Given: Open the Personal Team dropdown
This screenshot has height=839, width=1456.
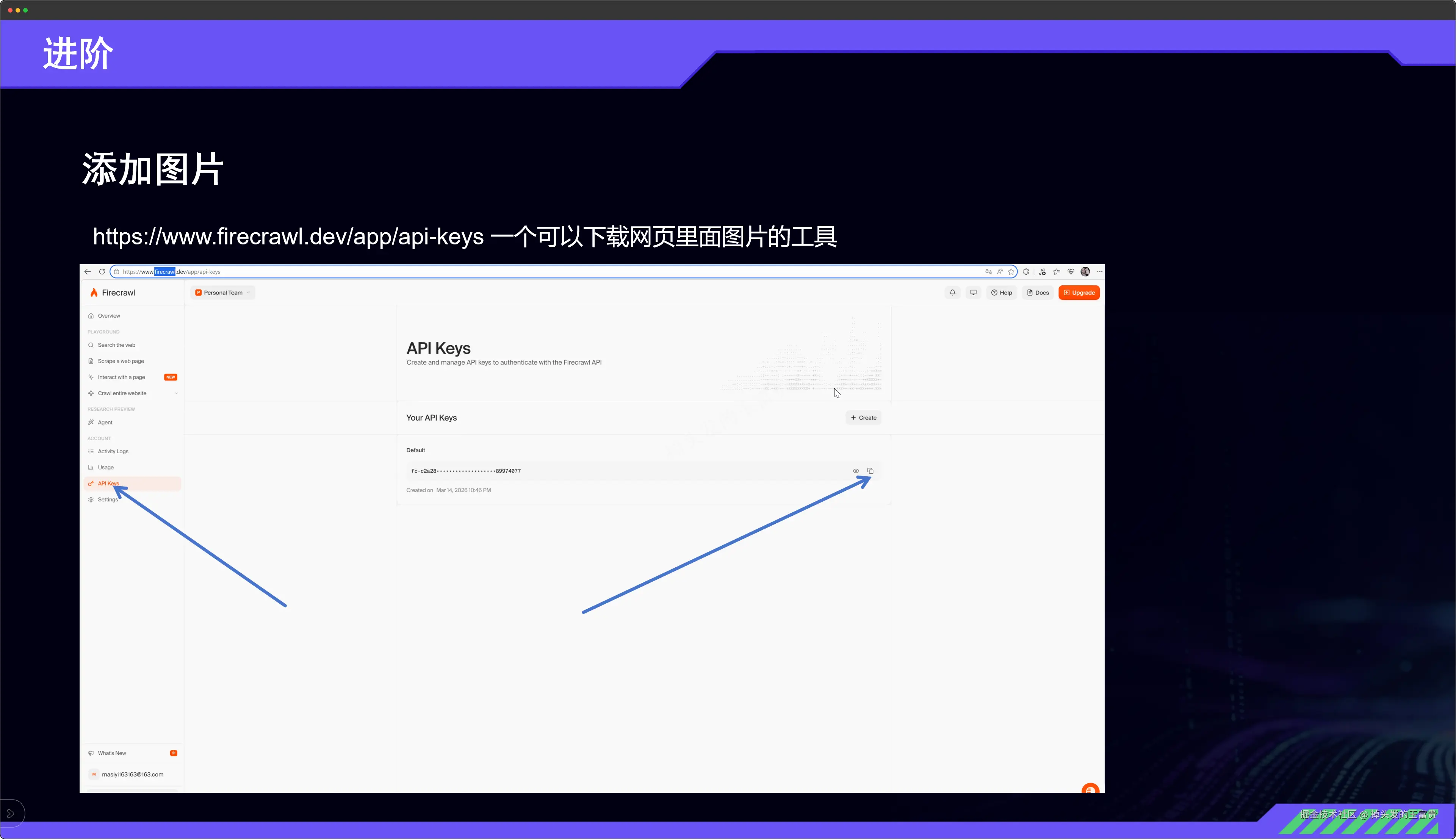Looking at the screenshot, I should point(223,293).
